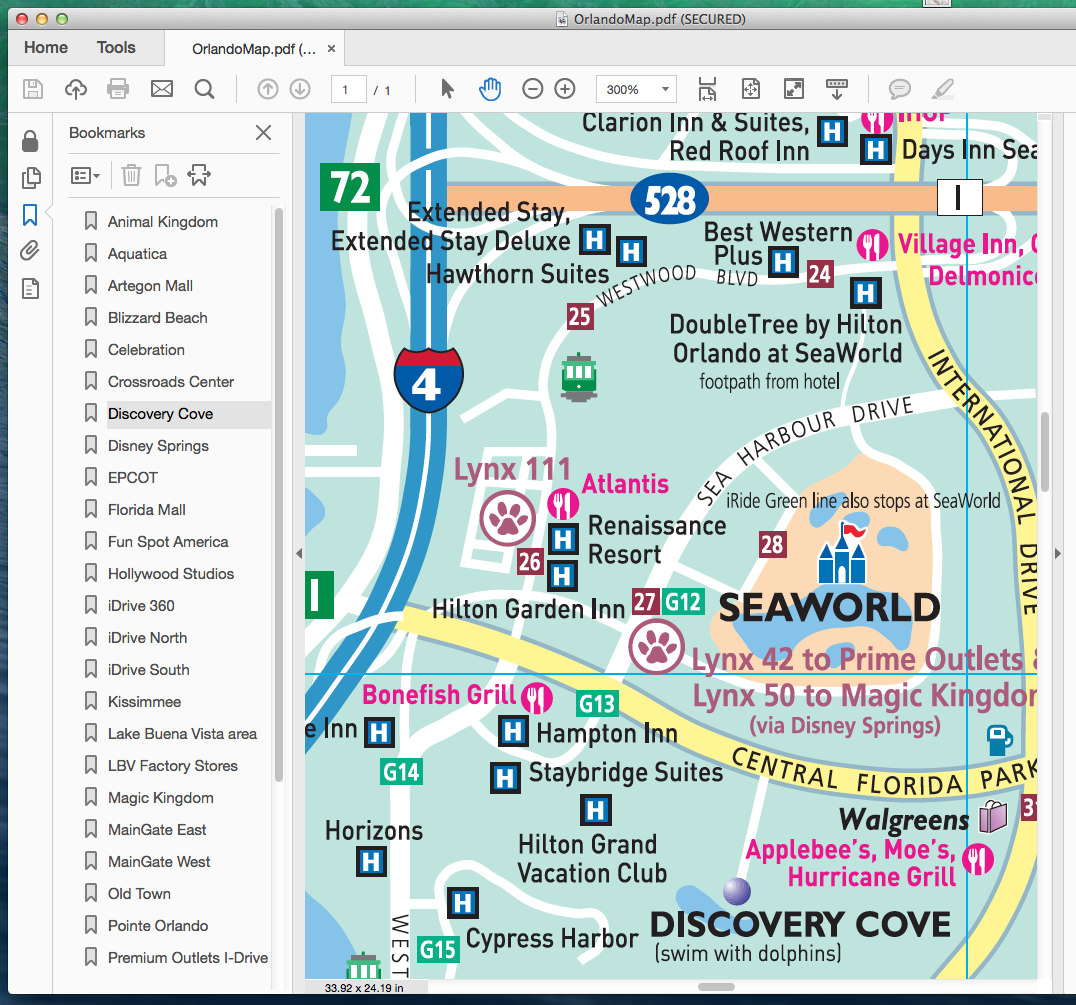This screenshot has height=1005, width=1076.
Task: Open the 300% zoom level dropdown
Action: [637, 89]
